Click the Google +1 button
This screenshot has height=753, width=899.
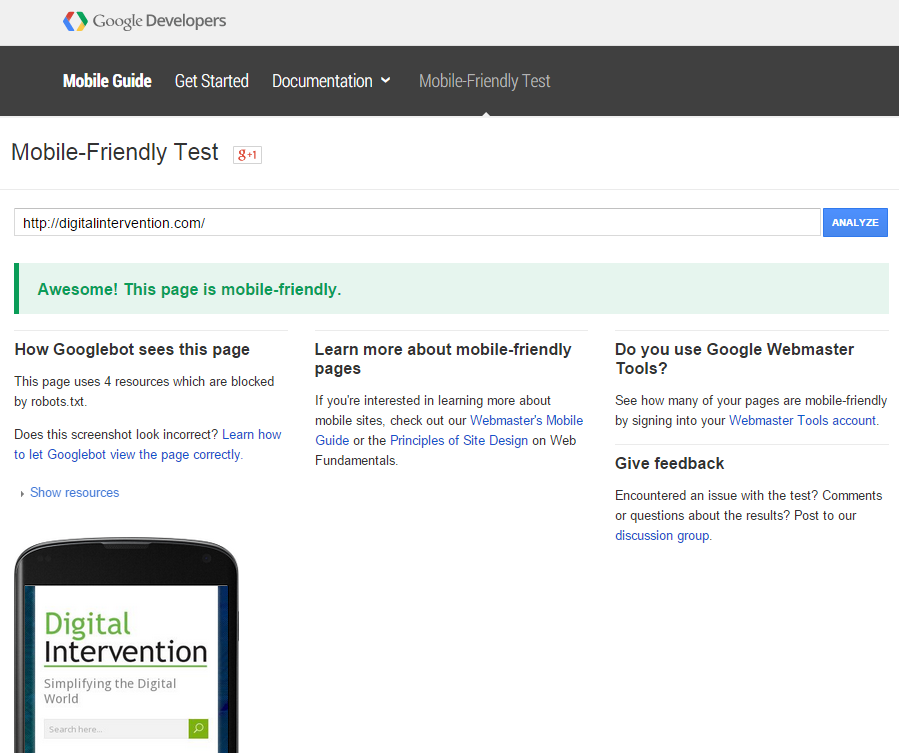(247, 155)
